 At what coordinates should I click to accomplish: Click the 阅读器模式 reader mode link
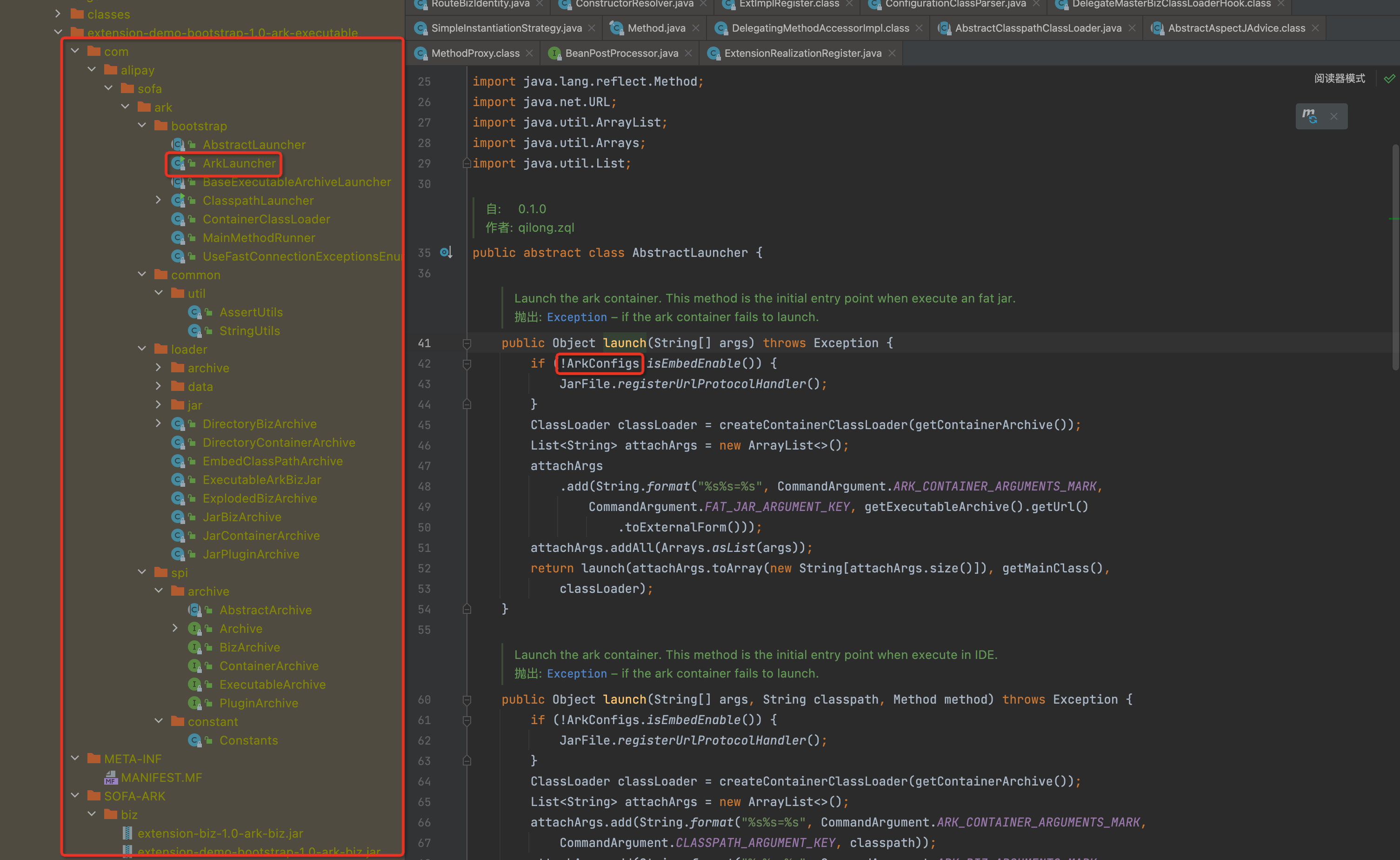1339,79
